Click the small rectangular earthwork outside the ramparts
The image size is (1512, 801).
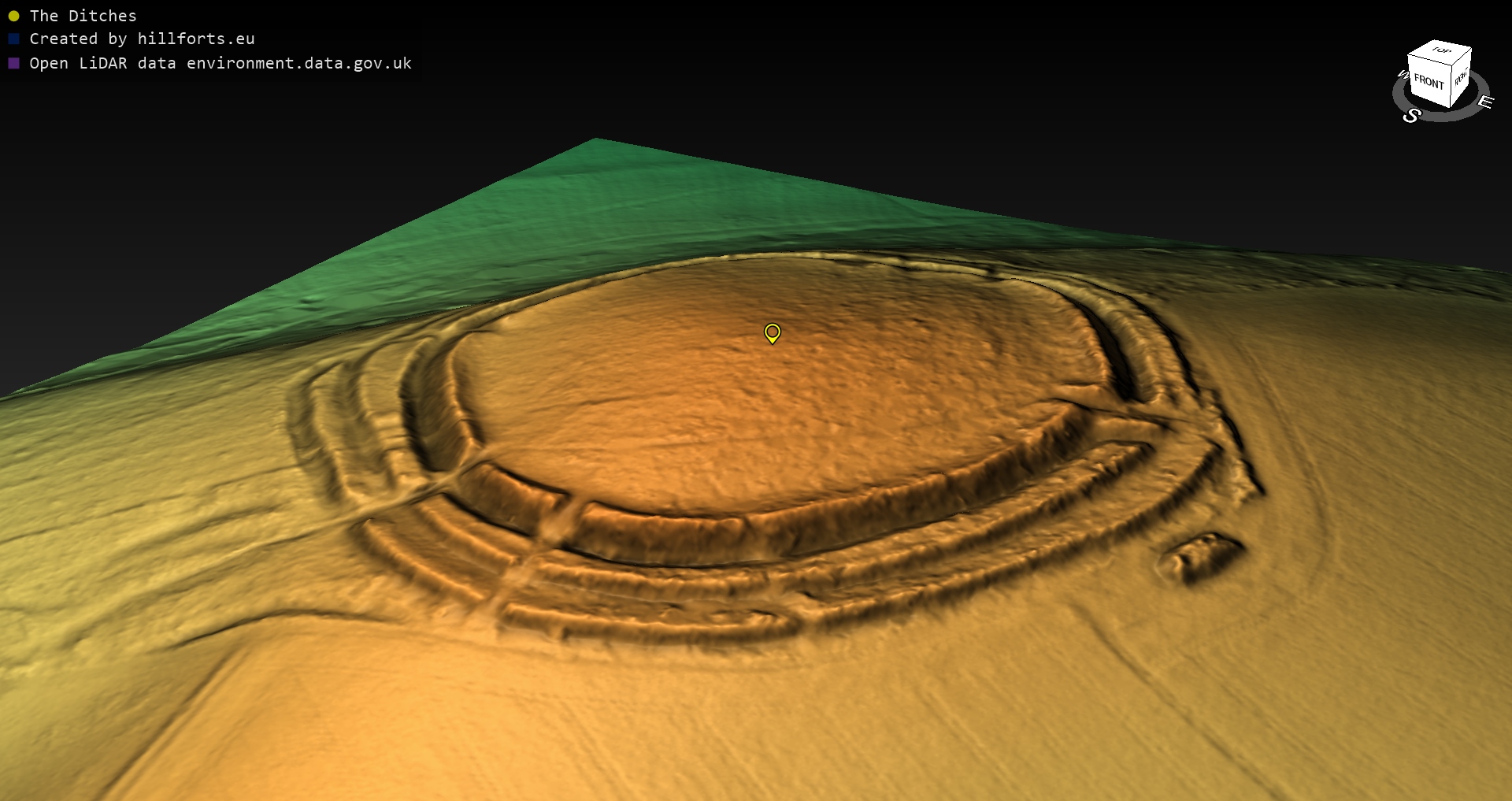point(1201,556)
